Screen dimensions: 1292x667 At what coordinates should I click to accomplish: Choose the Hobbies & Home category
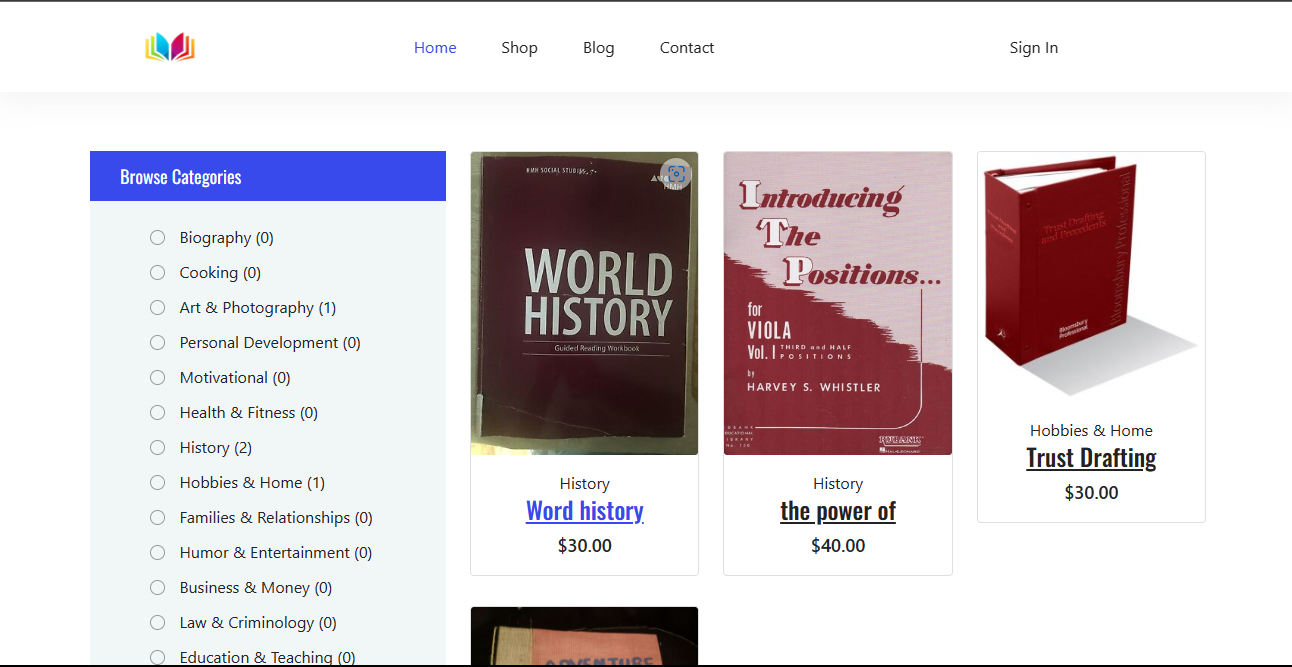click(x=157, y=482)
